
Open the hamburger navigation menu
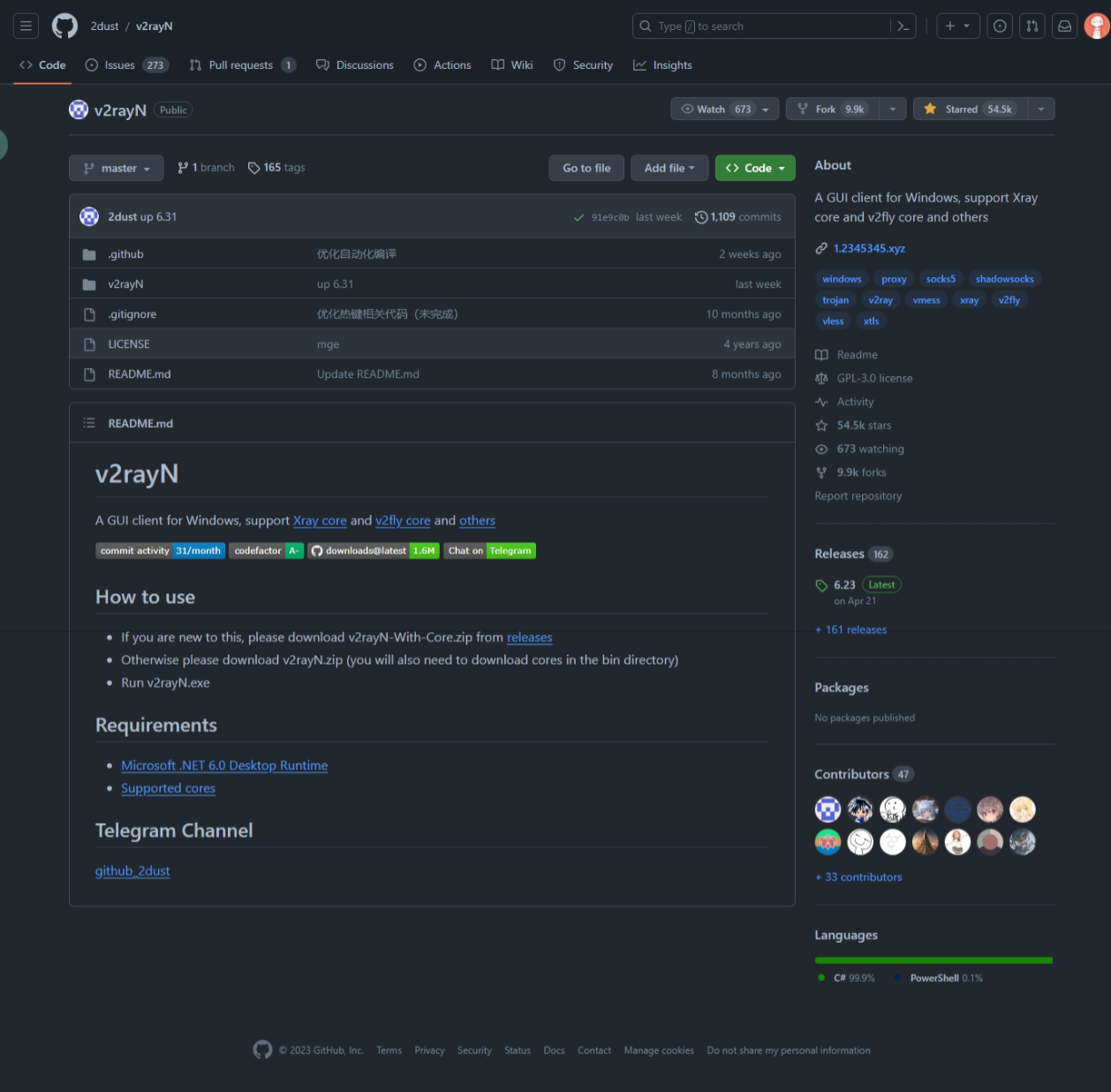point(26,26)
